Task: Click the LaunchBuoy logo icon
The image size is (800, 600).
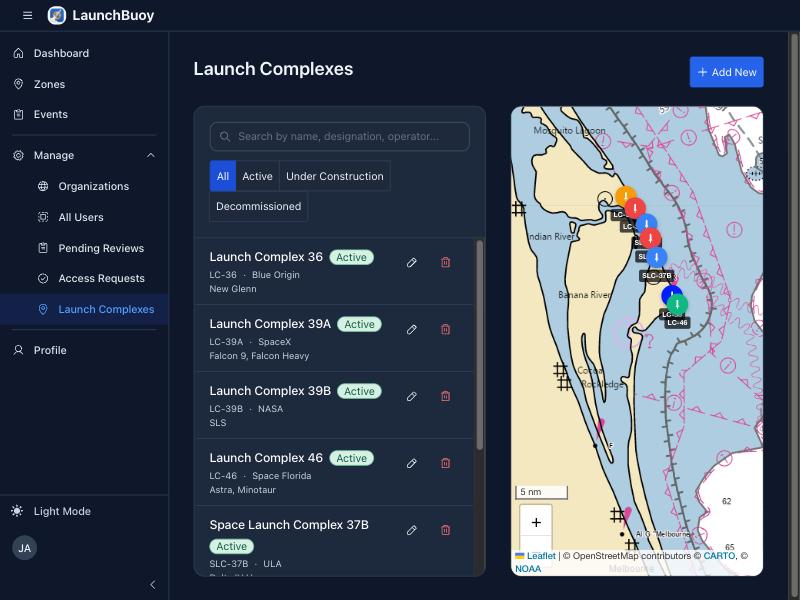Action: (x=57, y=15)
